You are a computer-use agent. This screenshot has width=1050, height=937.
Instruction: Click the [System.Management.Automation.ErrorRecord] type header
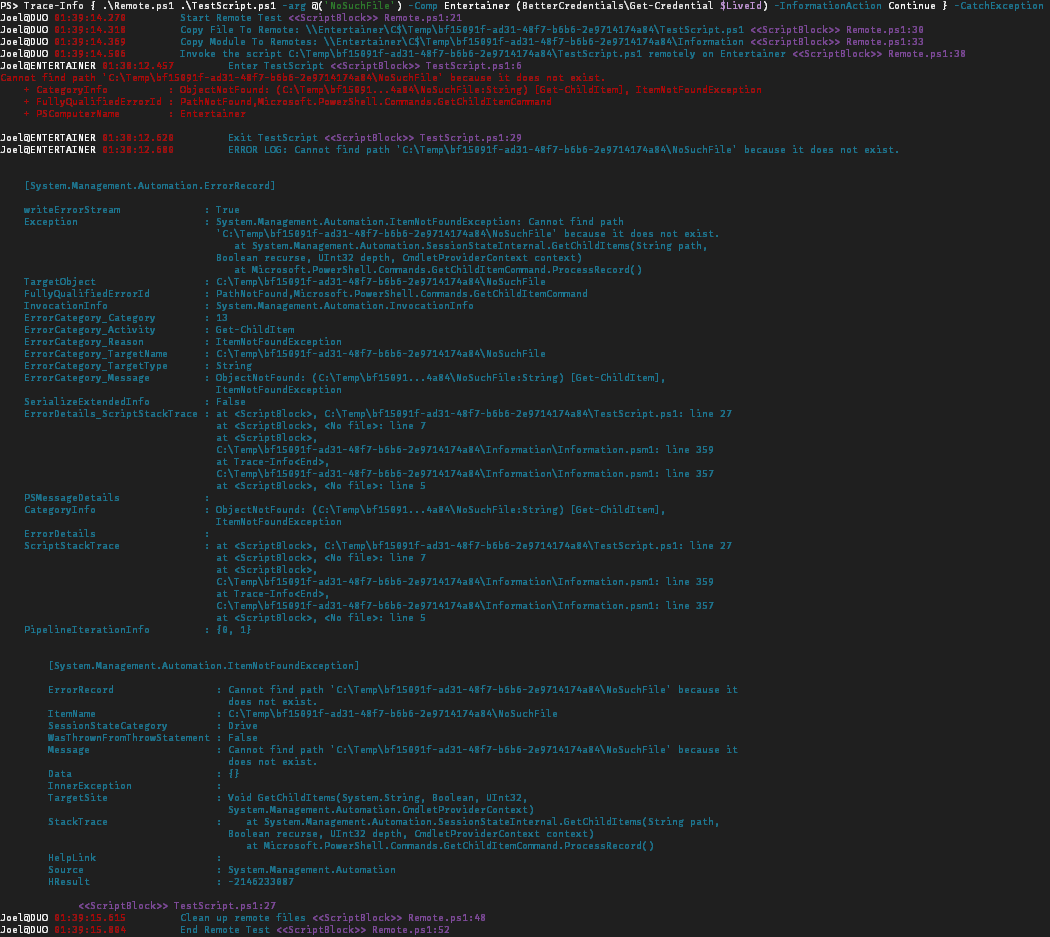(150, 186)
